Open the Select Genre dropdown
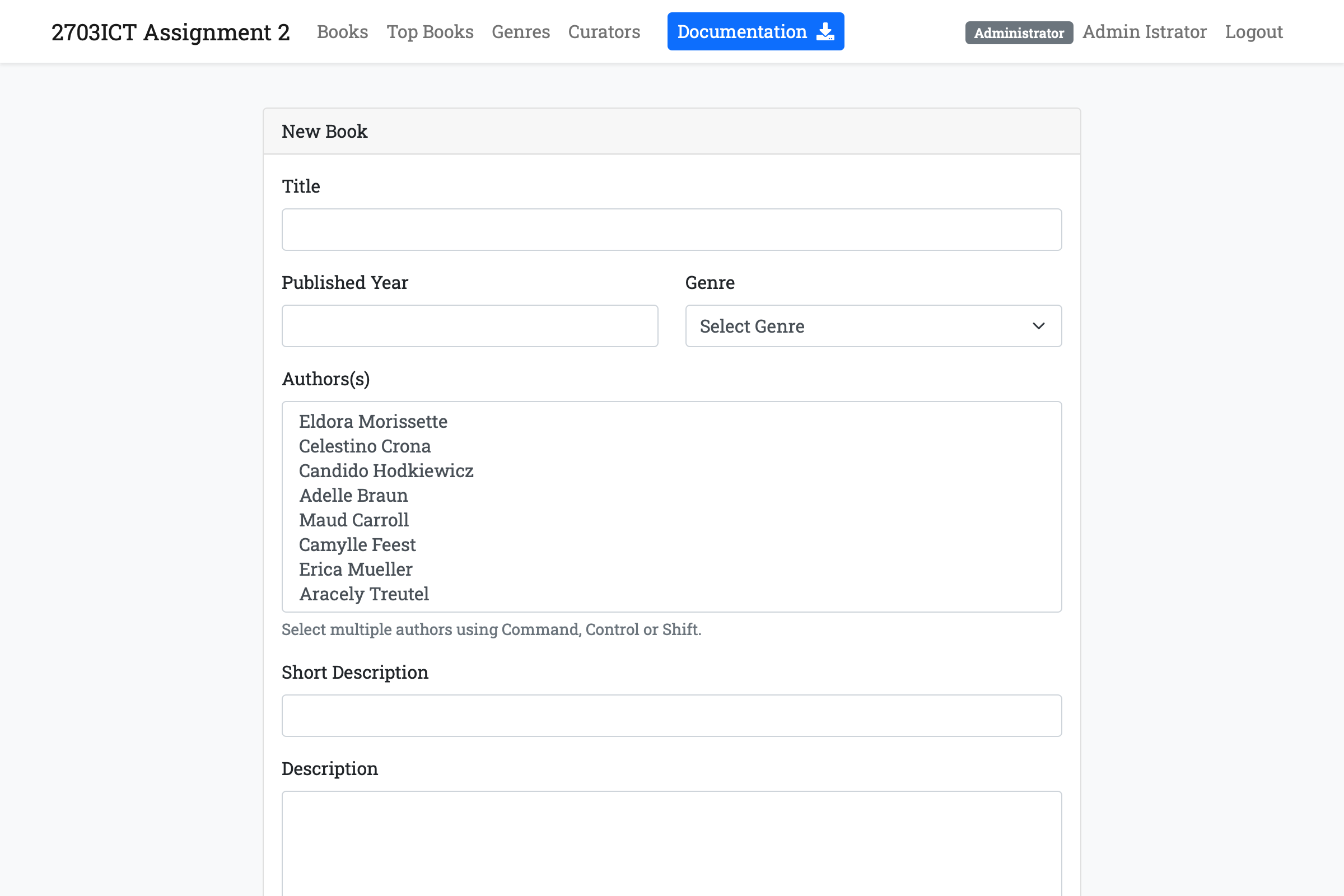This screenshot has width=1344, height=896. tap(873, 326)
